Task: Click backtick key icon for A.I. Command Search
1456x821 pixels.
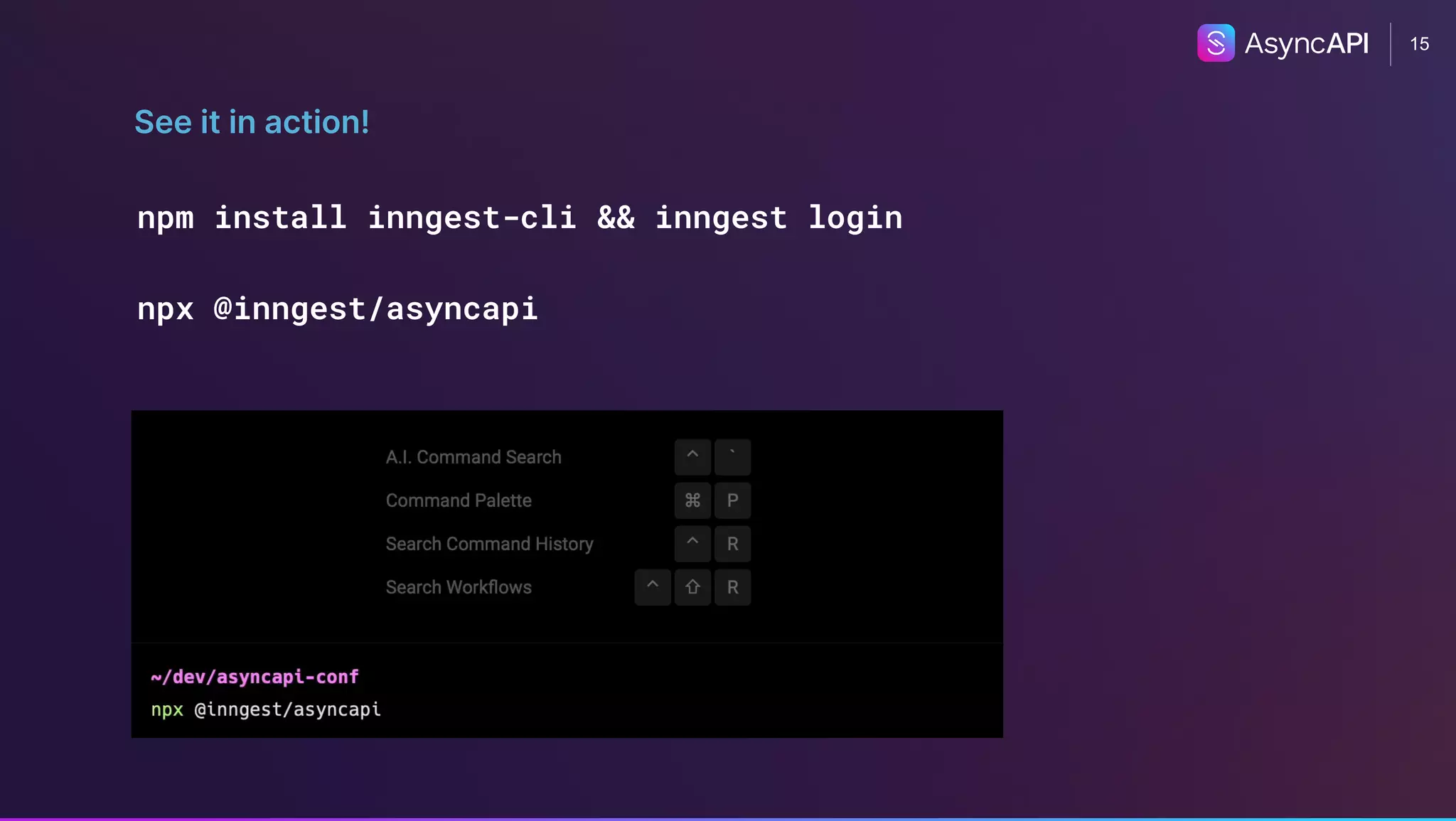Action: pos(732,457)
